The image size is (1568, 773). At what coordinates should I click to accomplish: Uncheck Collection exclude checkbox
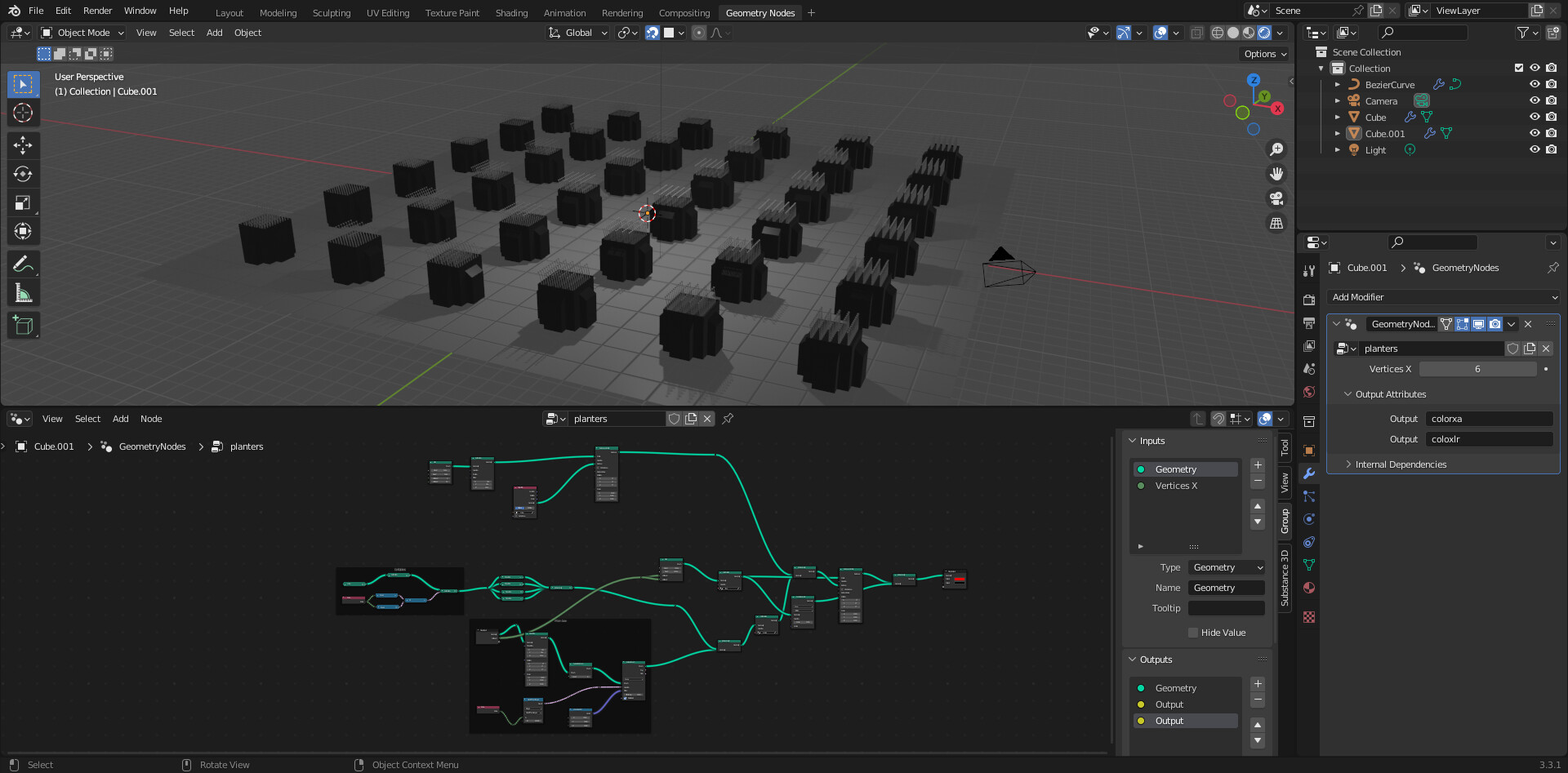pos(1519,69)
